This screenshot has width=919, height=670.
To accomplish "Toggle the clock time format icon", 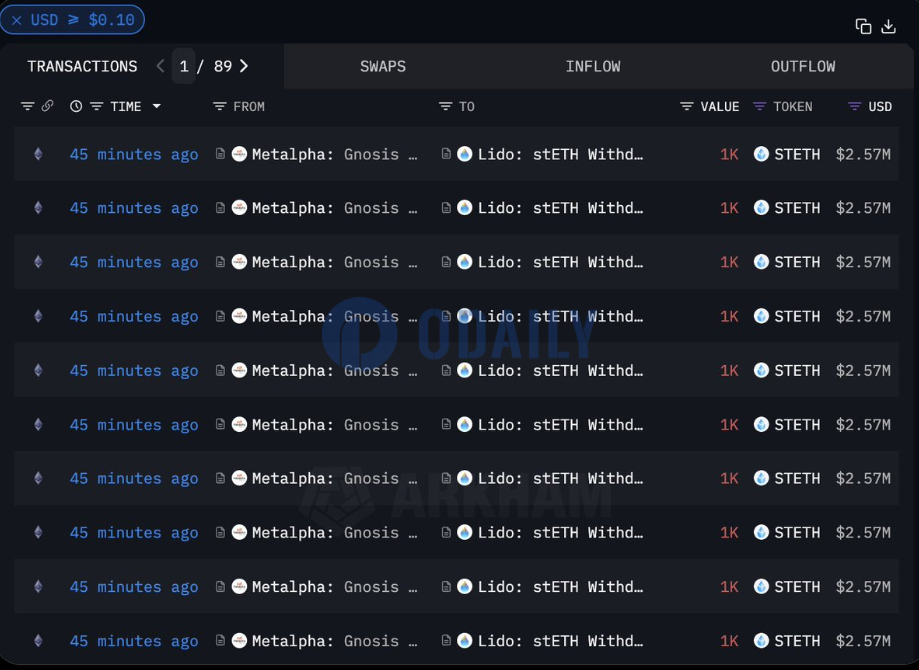I will coord(76,106).
